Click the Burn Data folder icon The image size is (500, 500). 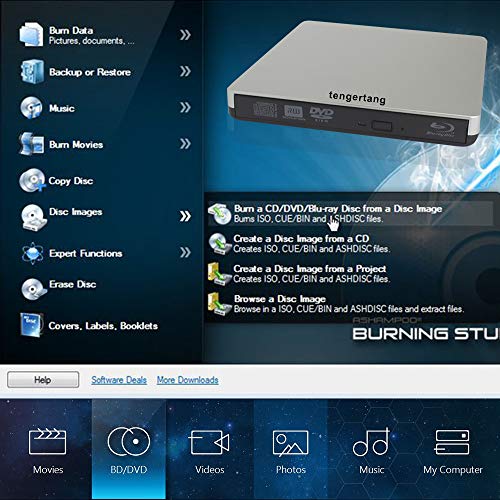tap(31, 34)
